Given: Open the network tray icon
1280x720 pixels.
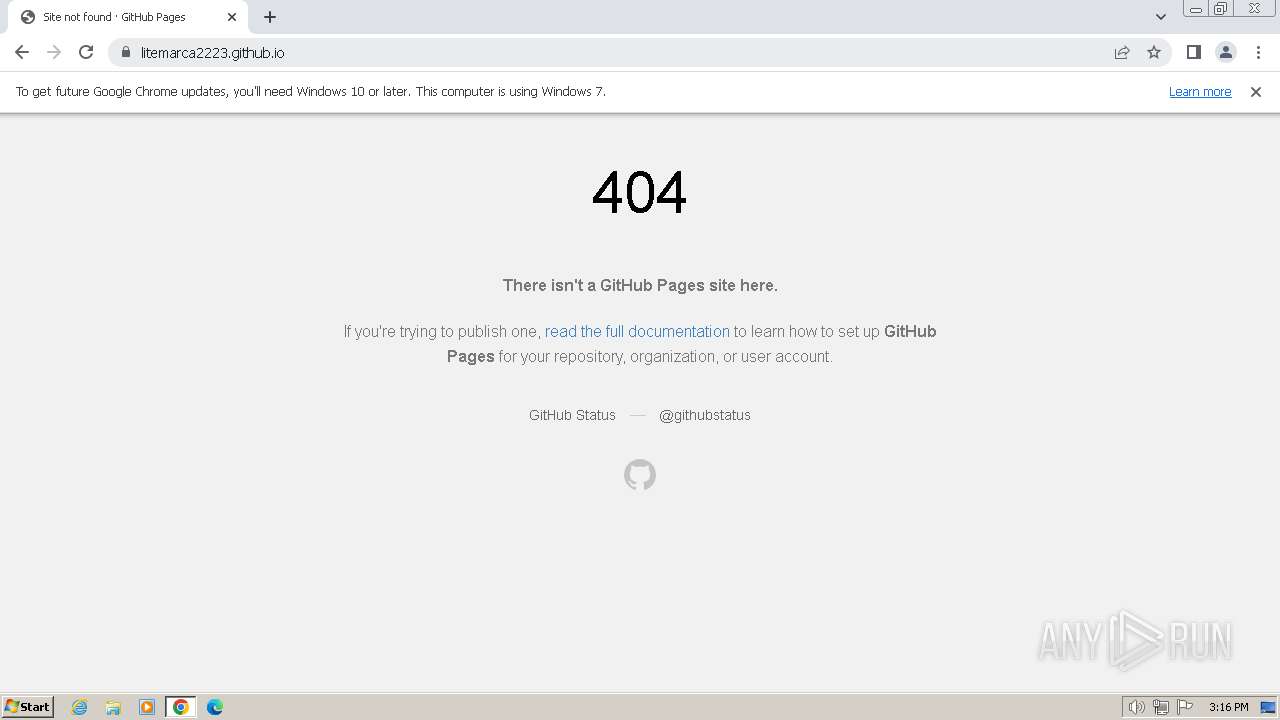Looking at the screenshot, I should pyautogui.click(x=1161, y=707).
